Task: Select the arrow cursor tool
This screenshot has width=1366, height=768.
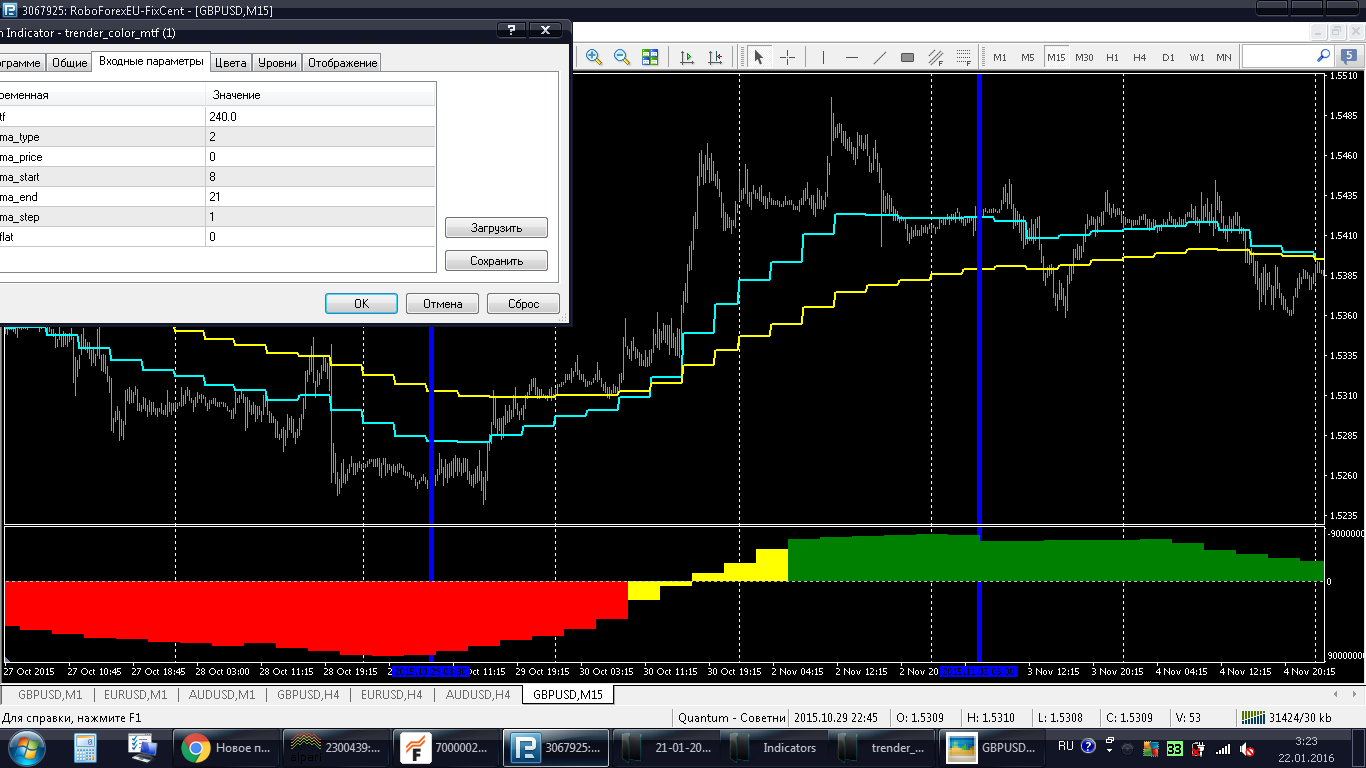Action: tap(758, 57)
